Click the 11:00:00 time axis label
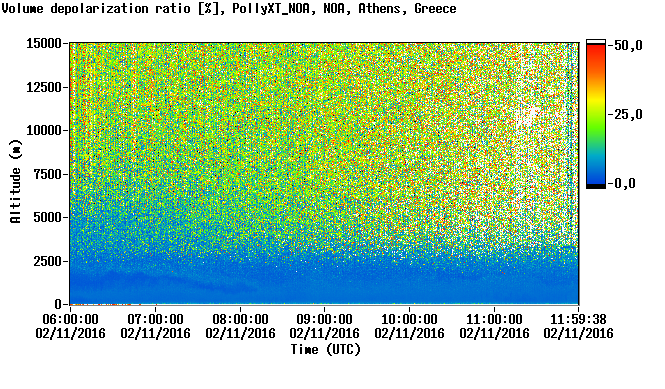The height and width of the screenshot is (389, 665). pos(494,319)
